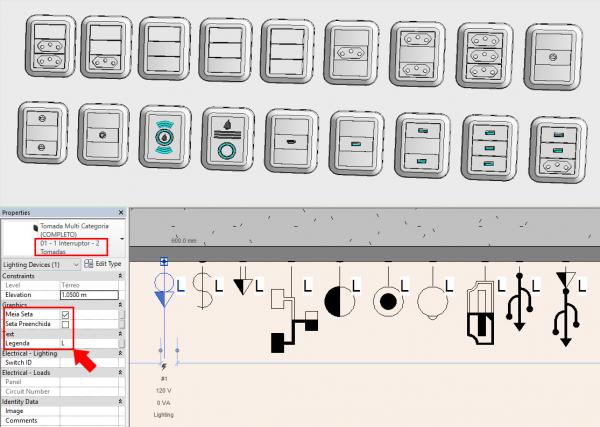Click the lightning bolt circuit icon below symbol
Viewport: 600px width, 427px height.
click(x=164, y=367)
